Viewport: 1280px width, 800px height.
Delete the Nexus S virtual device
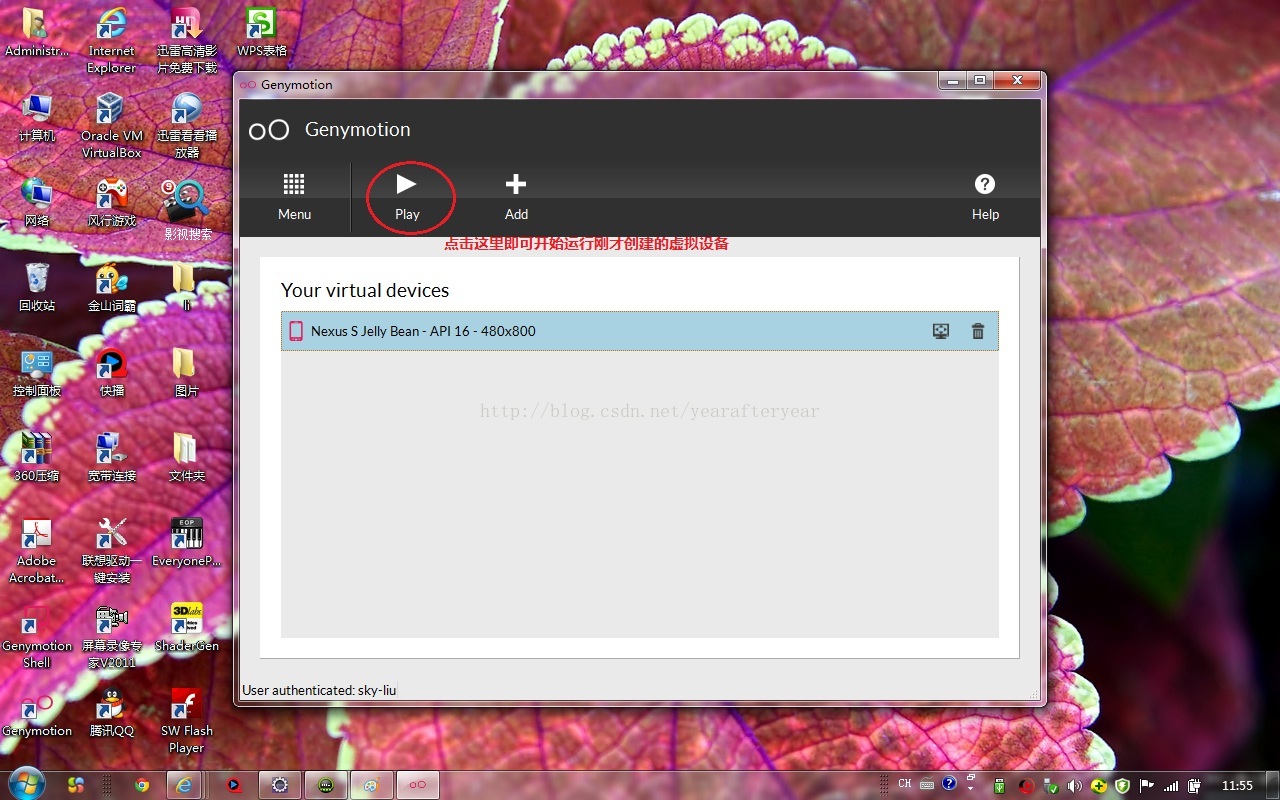978,331
